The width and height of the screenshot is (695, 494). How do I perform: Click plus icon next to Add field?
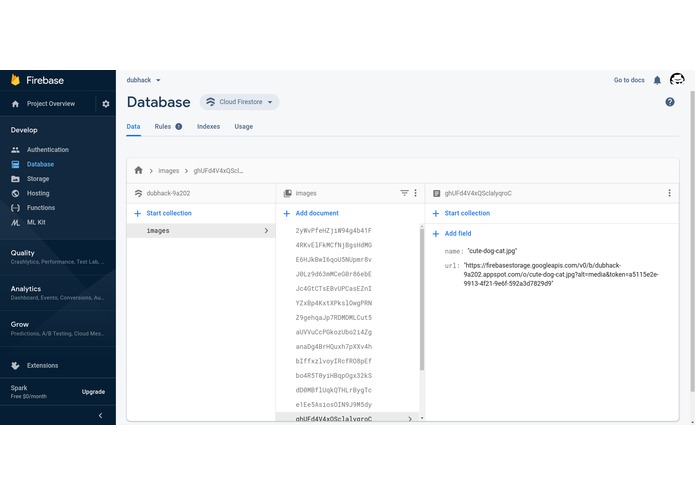point(436,233)
